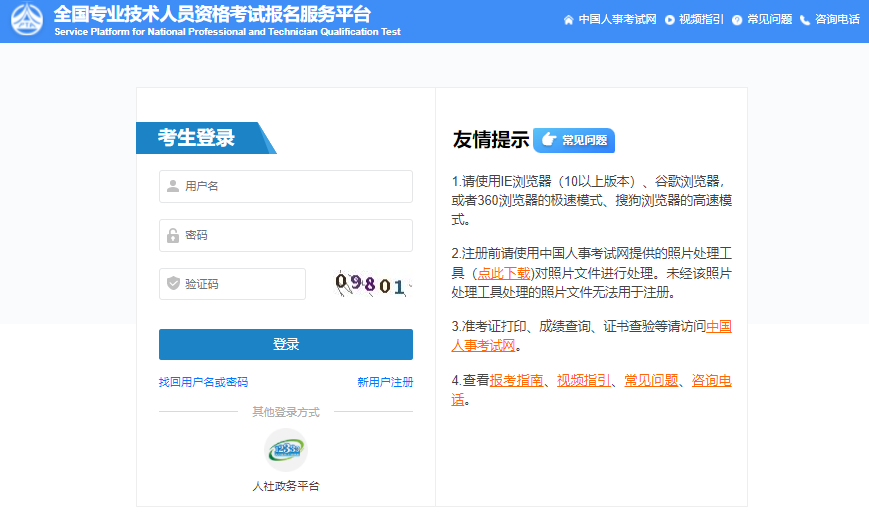This screenshot has width=869, height=523.
Task: Click the platform logo emblem in header
Action: [26, 20]
